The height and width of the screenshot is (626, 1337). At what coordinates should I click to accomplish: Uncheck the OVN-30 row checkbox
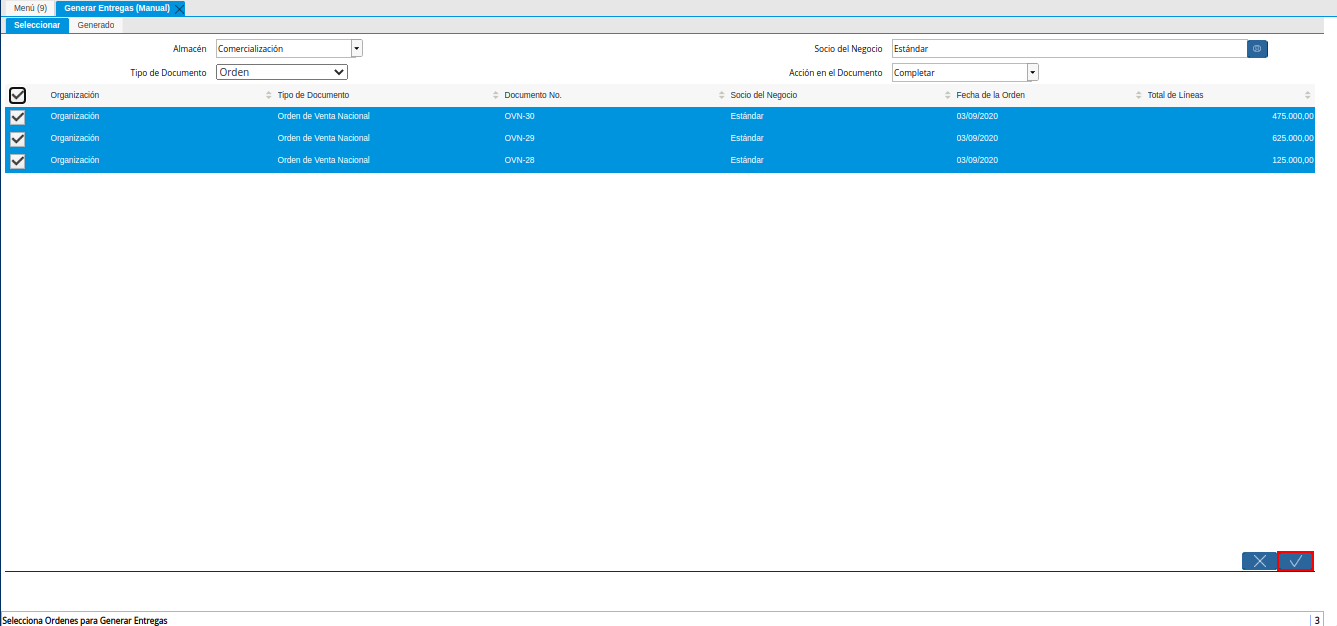pyautogui.click(x=17, y=117)
